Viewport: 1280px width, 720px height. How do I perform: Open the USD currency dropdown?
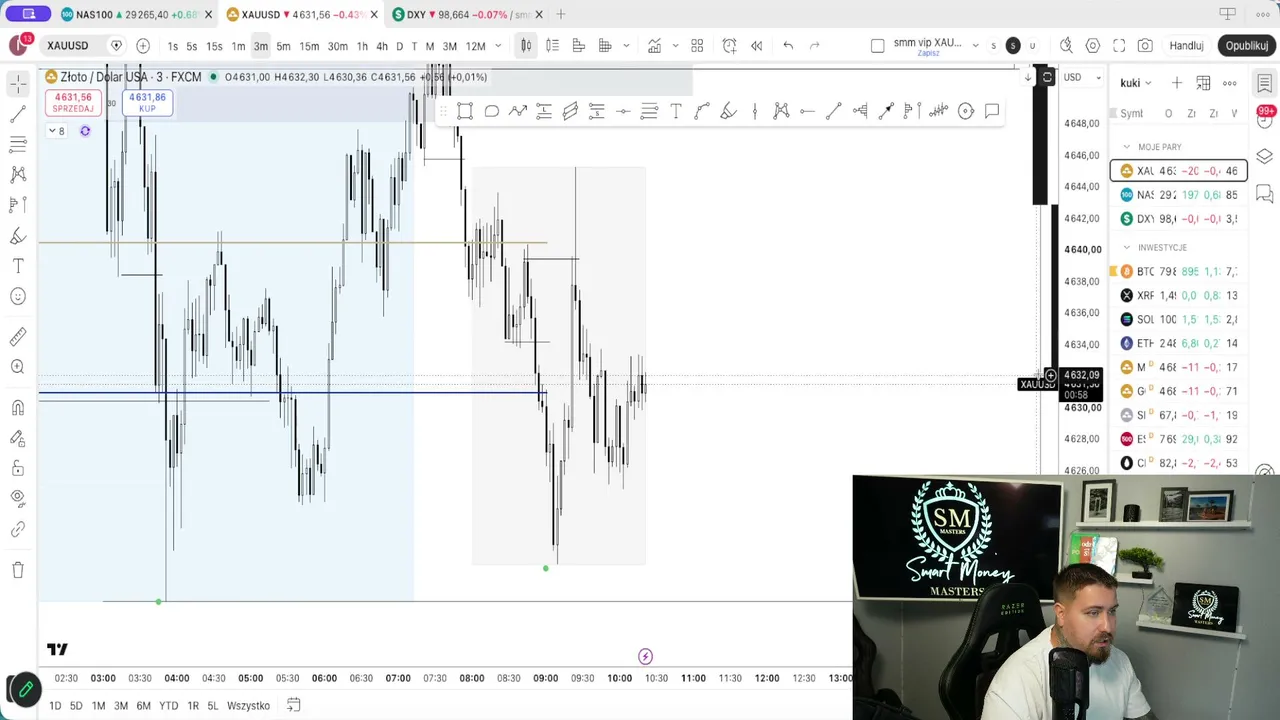coord(1082,77)
